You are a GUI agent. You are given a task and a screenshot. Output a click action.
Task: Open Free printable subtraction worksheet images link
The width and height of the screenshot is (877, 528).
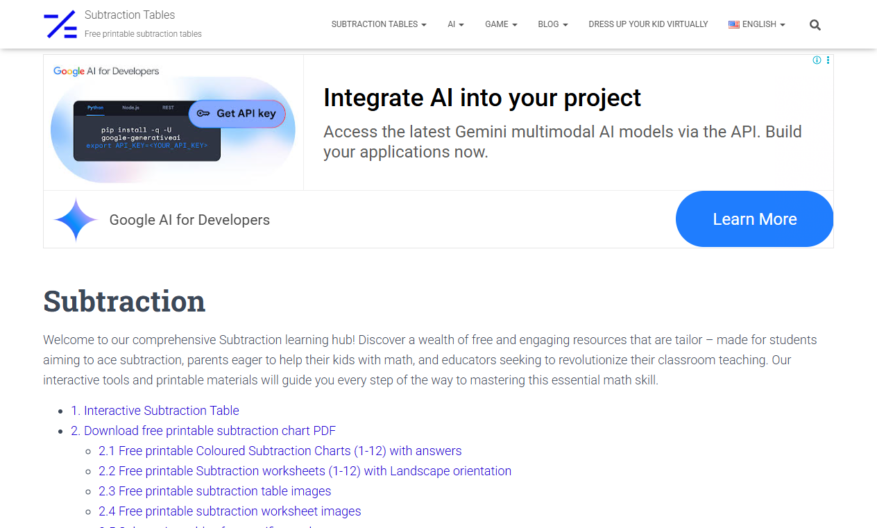(229, 511)
